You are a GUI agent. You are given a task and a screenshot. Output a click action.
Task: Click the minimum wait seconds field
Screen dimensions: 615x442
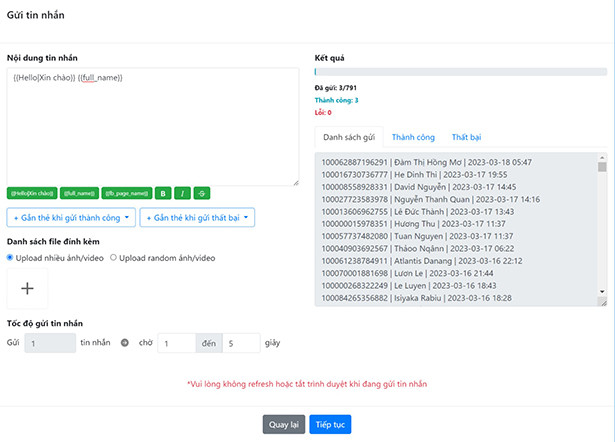176,343
